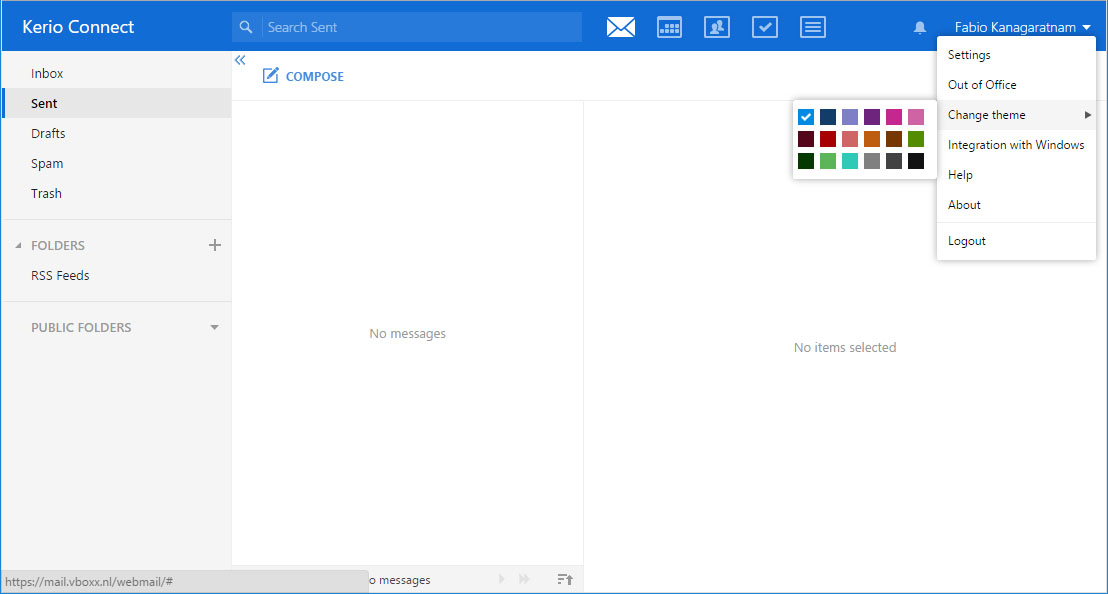Viewport: 1108px width, 594px height.
Task: Click the search magnifier icon
Action: (246, 27)
